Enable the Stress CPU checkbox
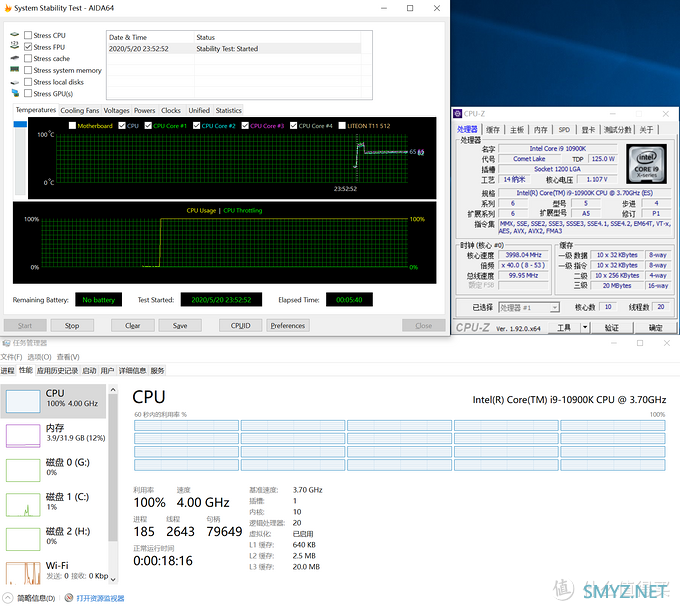Screen dimensions: 680x611 (x=28, y=35)
